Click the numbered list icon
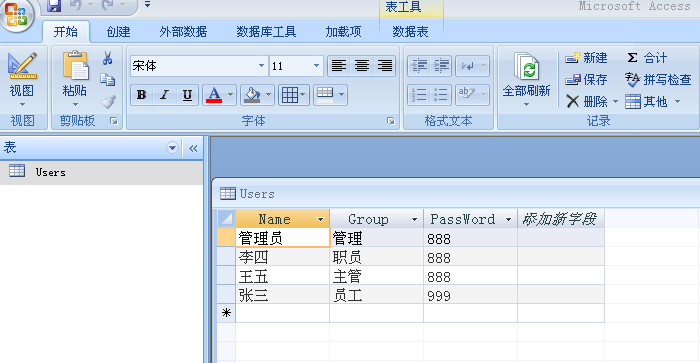Image resolution: width=700 pixels, height=363 pixels. pyautogui.click(x=419, y=95)
